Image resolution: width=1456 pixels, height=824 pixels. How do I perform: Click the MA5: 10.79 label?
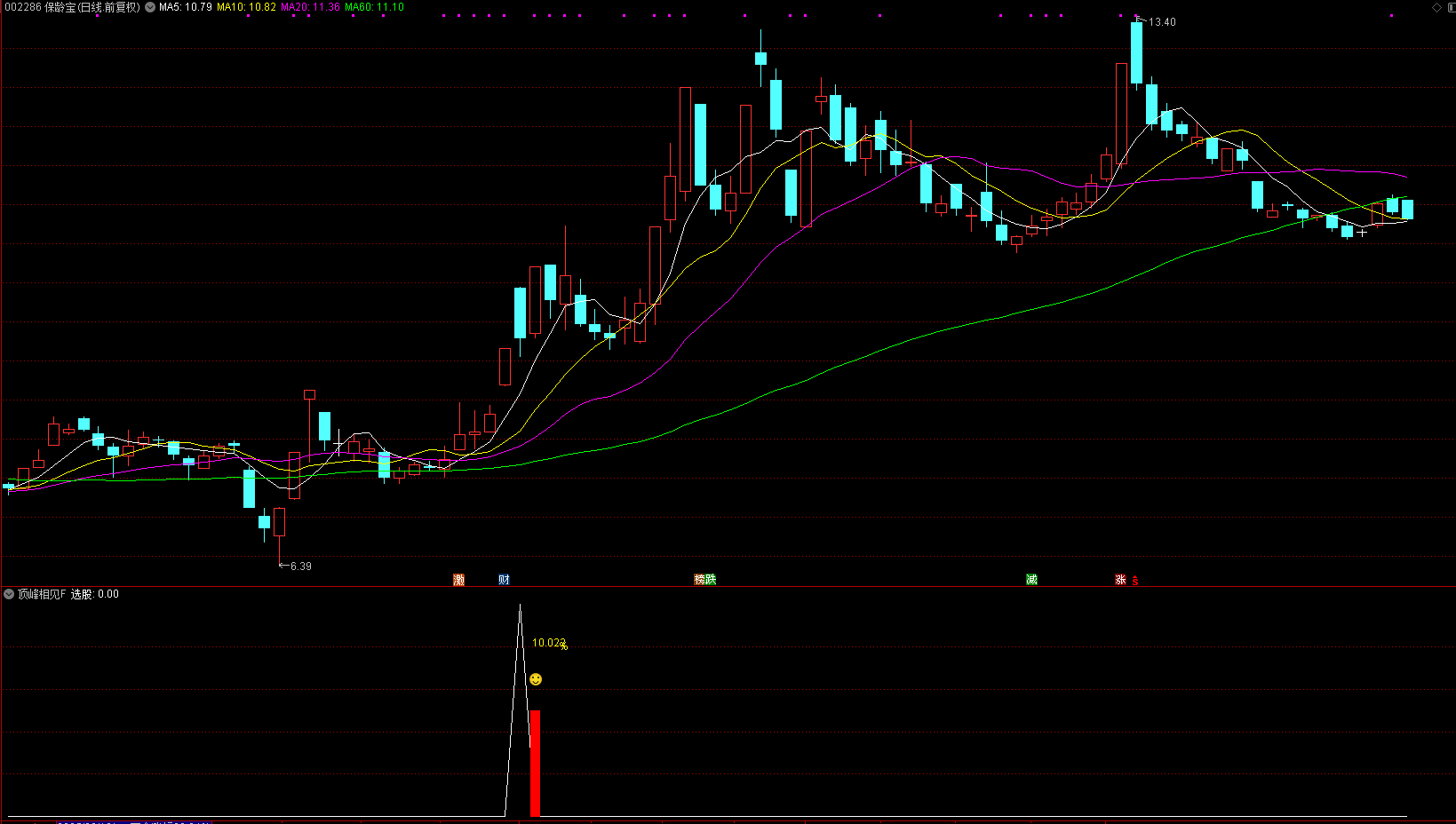pos(186,7)
